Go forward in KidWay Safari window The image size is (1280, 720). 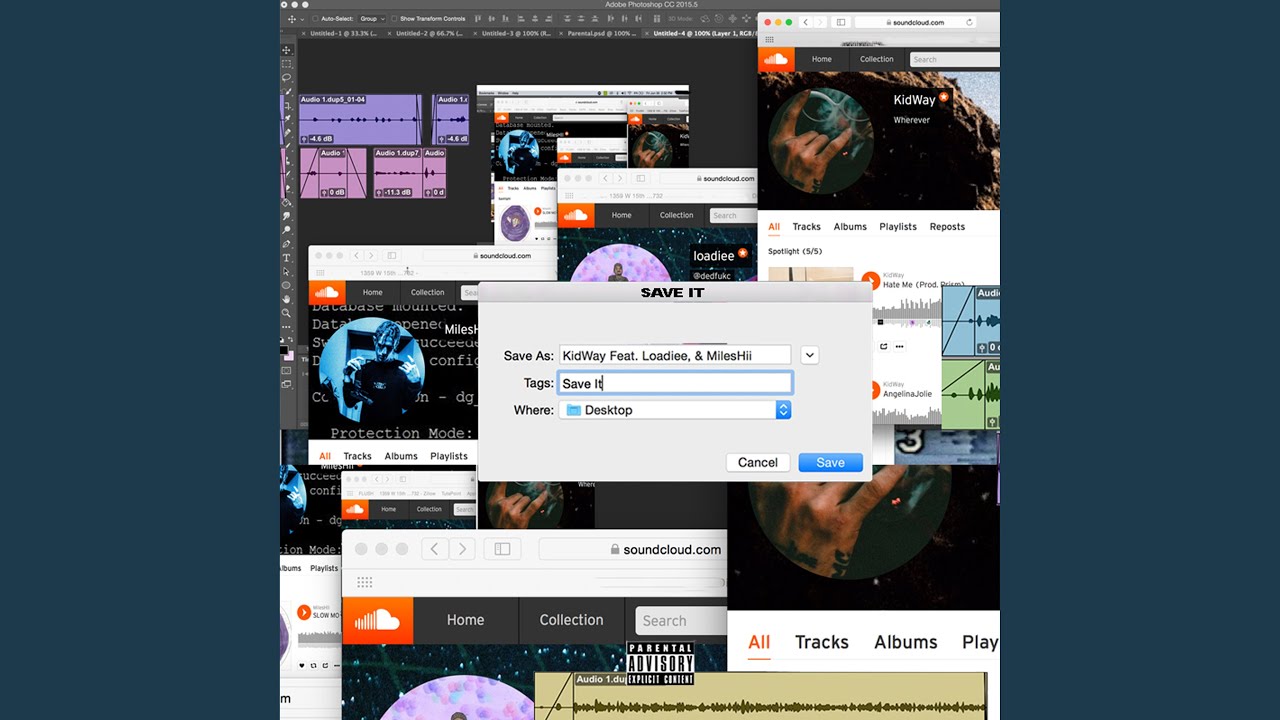819,22
